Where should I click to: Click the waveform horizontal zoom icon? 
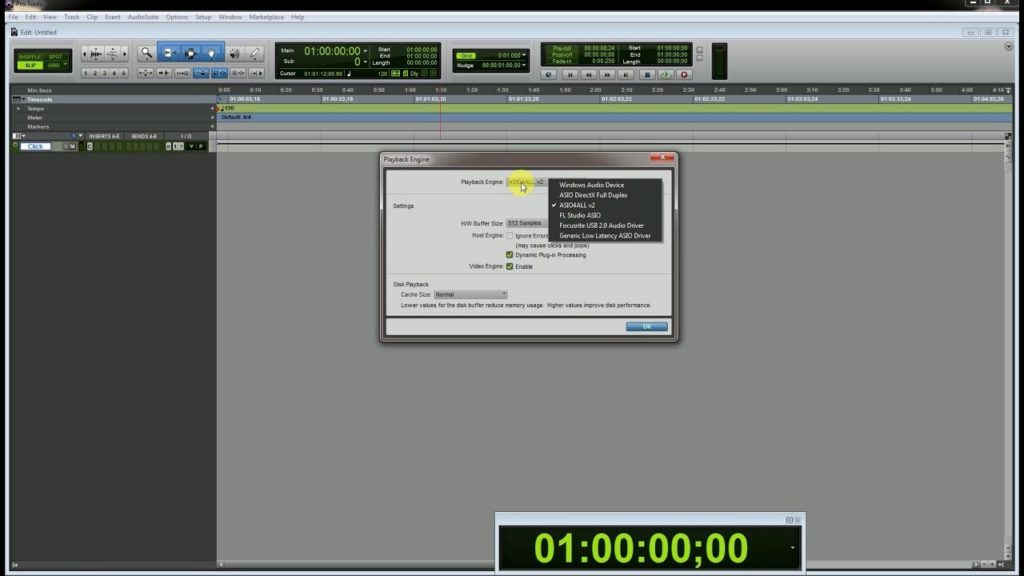pyautogui.click(x=95, y=54)
